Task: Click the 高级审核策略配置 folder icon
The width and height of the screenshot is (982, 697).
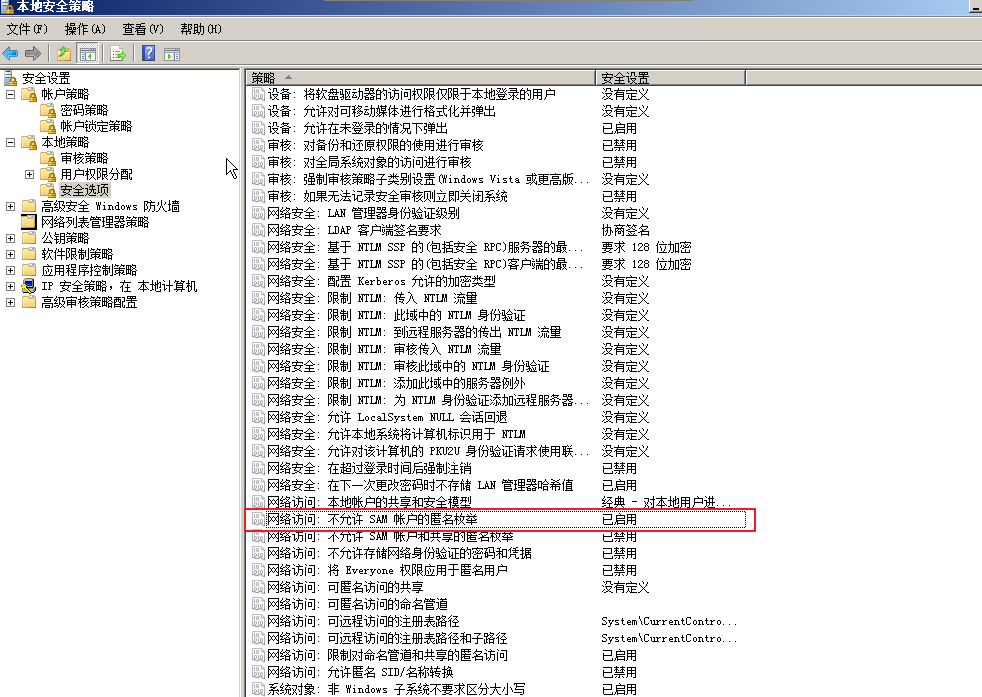Action: click(x=29, y=302)
